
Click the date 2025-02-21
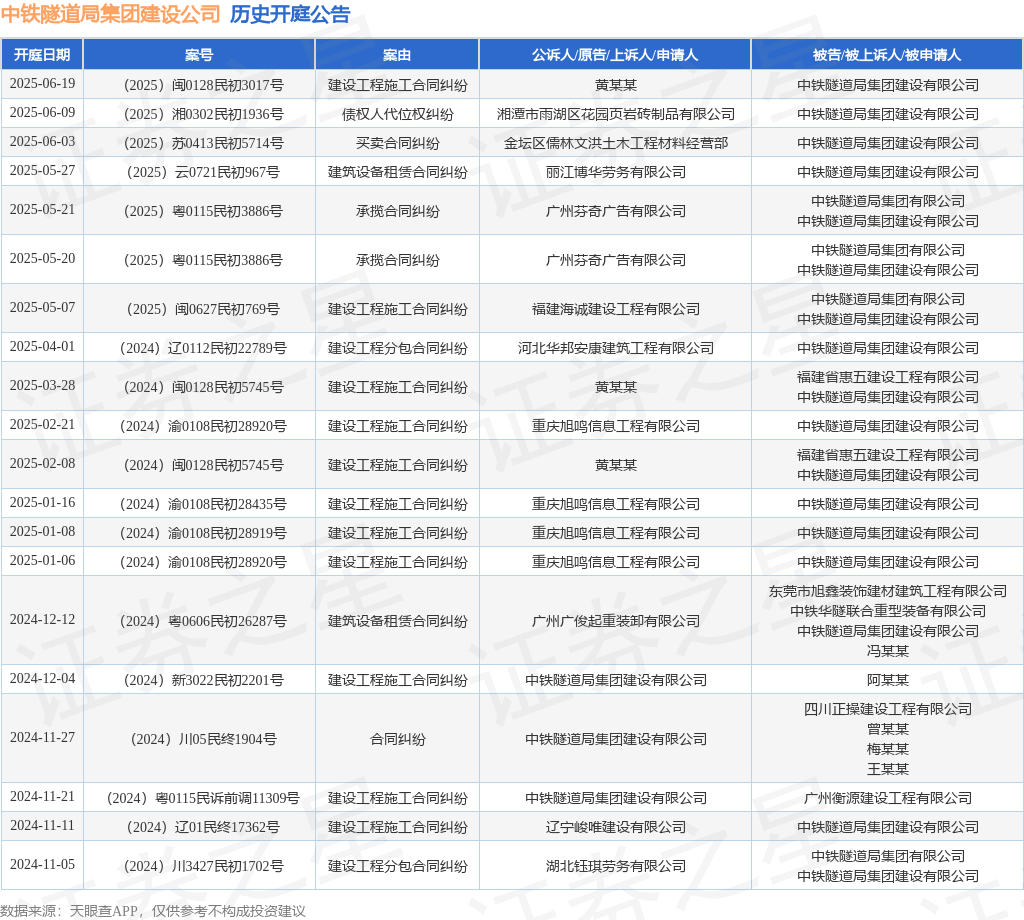point(42,424)
